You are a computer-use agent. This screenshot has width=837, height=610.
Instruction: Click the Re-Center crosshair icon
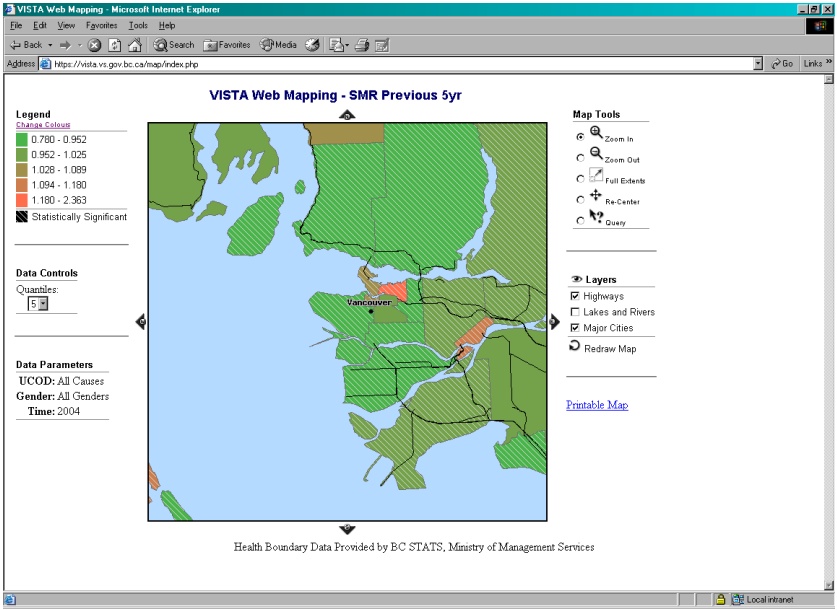click(596, 196)
